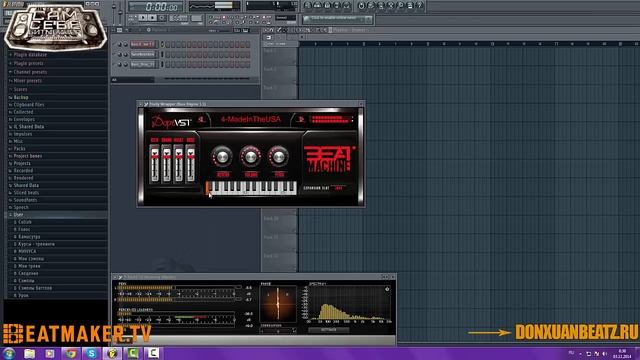Select the Sliced beats folder

pyautogui.click(x=26, y=193)
